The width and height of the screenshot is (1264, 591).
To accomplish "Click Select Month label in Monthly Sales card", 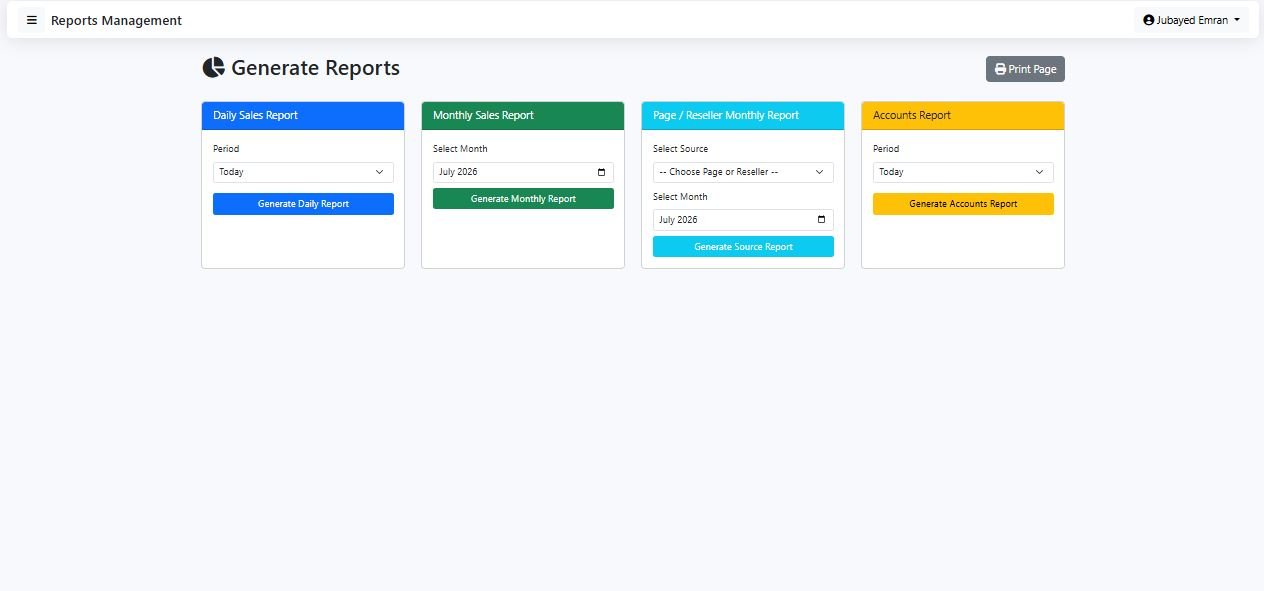I will [460, 149].
